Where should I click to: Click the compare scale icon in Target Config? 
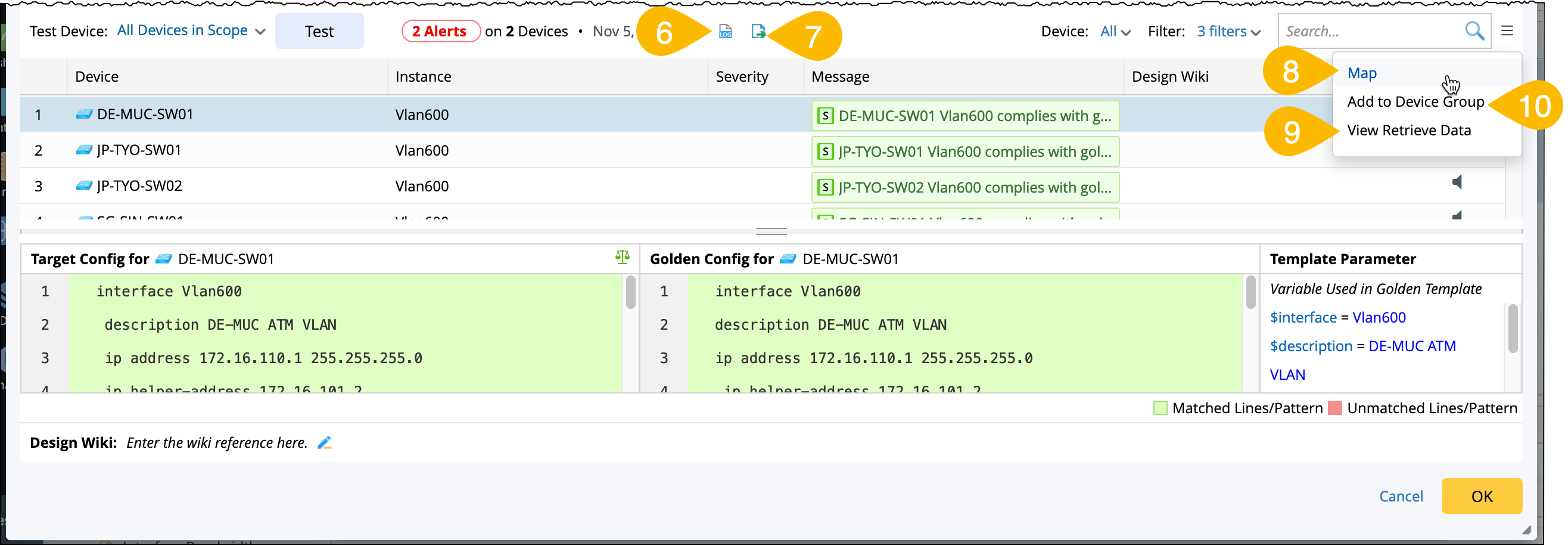(x=622, y=258)
